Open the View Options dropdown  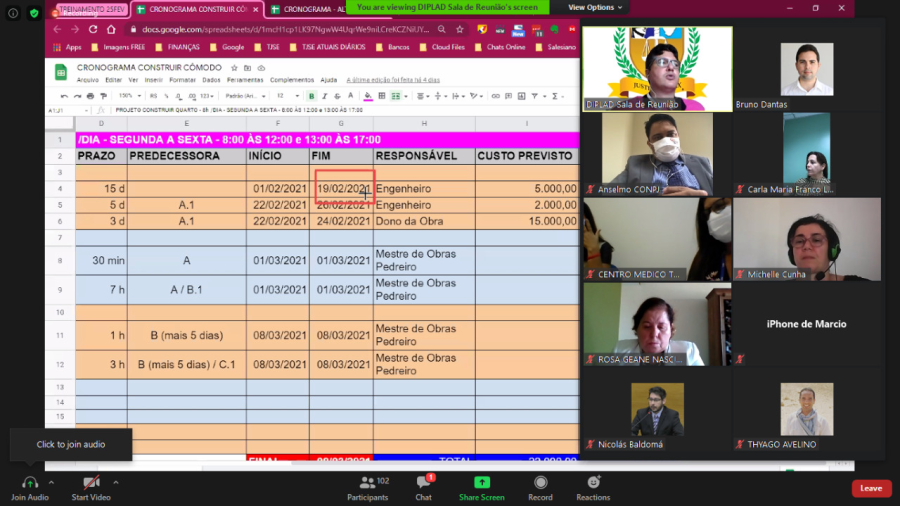coord(595,7)
